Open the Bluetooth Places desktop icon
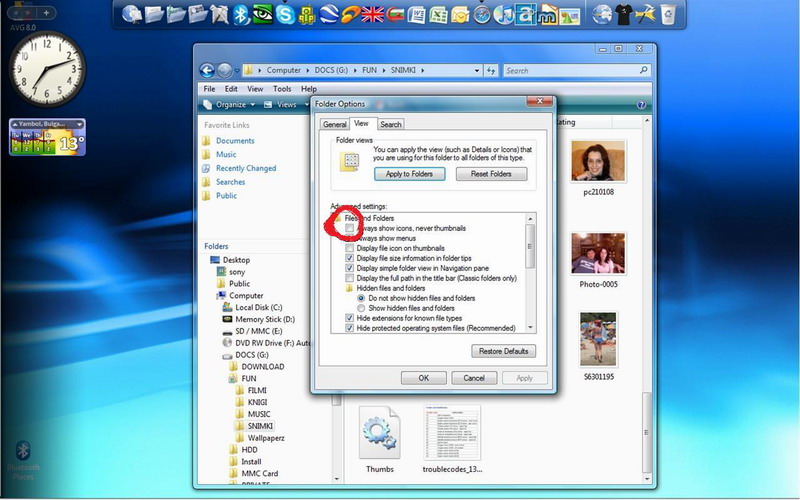This screenshot has height=500, width=800. click(x=23, y=459)
